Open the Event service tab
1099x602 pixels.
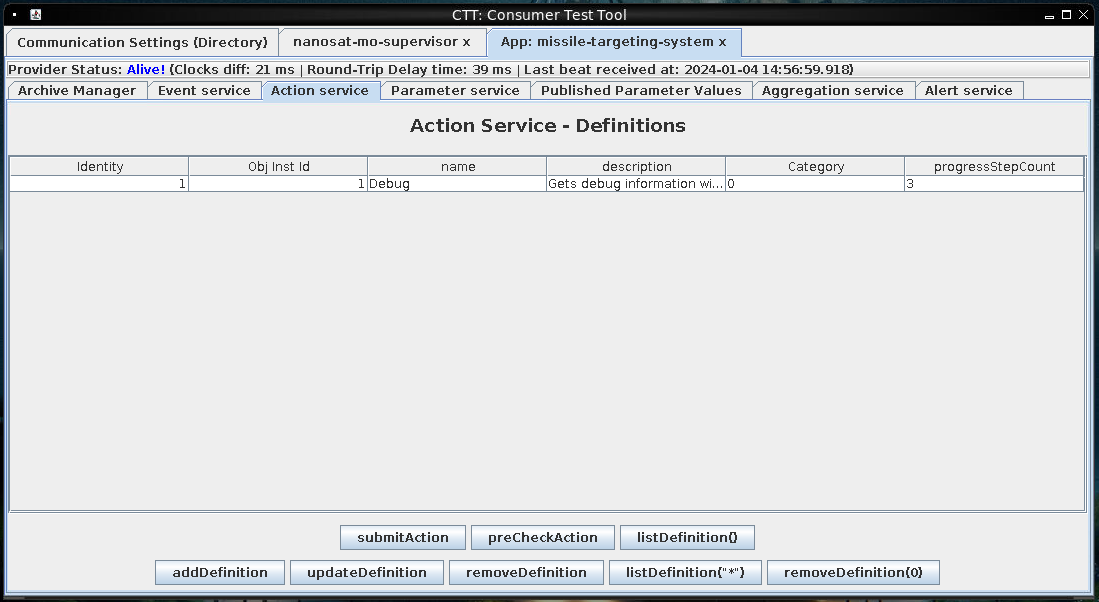click(204, 90)
